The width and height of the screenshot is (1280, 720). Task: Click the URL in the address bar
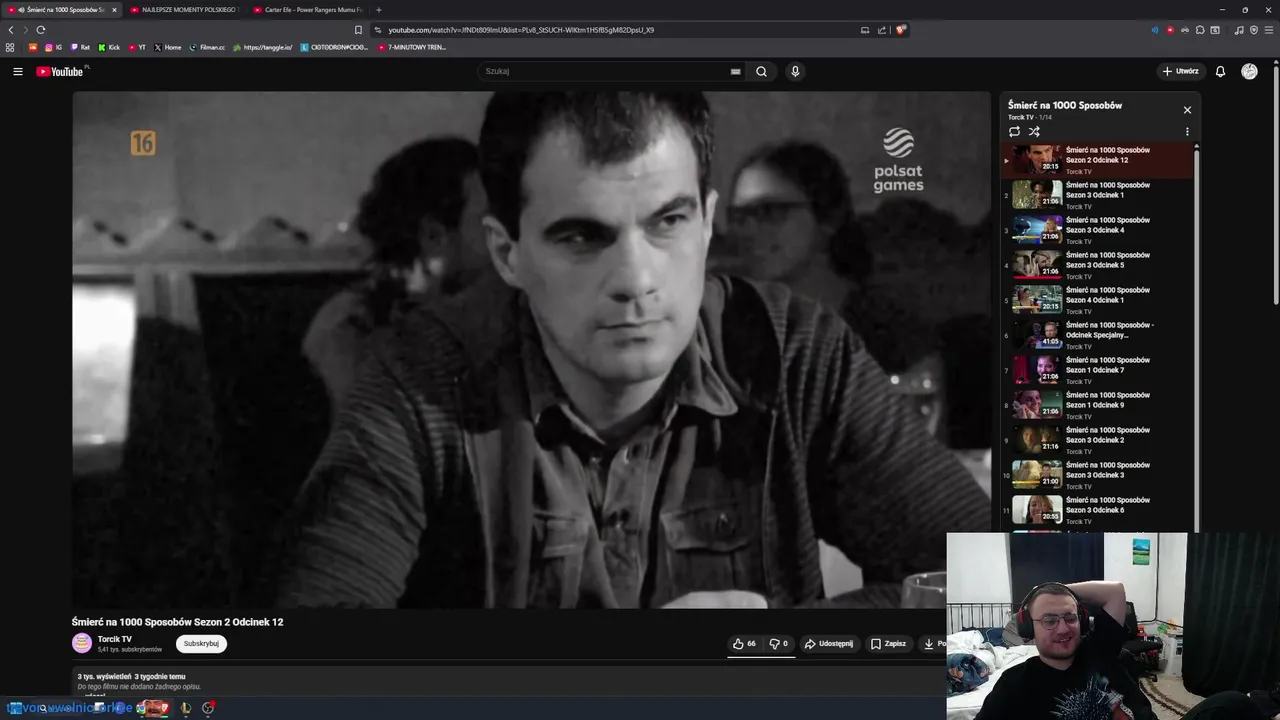click(521, 30)
